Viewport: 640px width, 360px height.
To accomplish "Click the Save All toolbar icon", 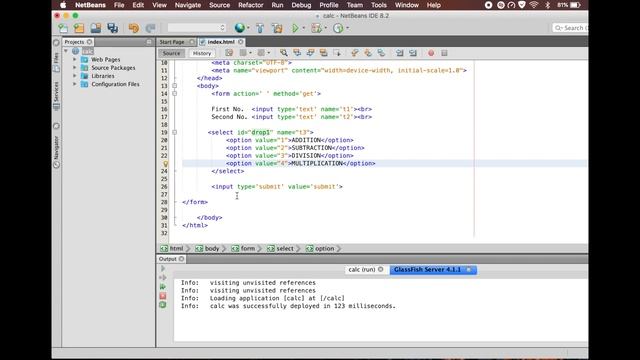I will point(113,28).
